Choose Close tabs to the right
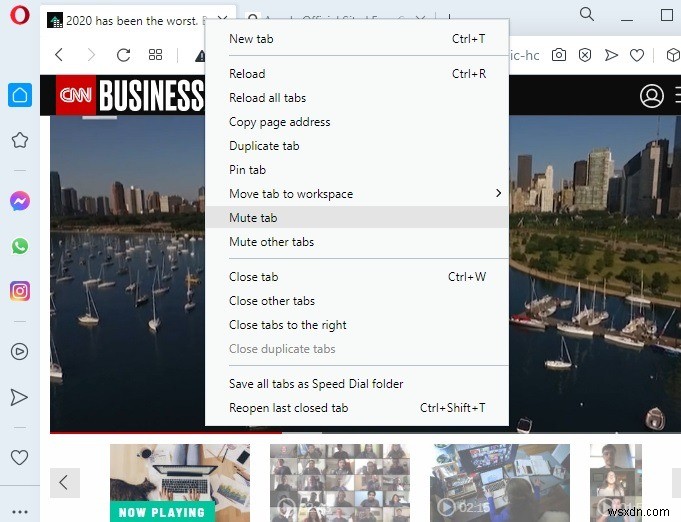681x522 pixels. (x=357, y=325)
